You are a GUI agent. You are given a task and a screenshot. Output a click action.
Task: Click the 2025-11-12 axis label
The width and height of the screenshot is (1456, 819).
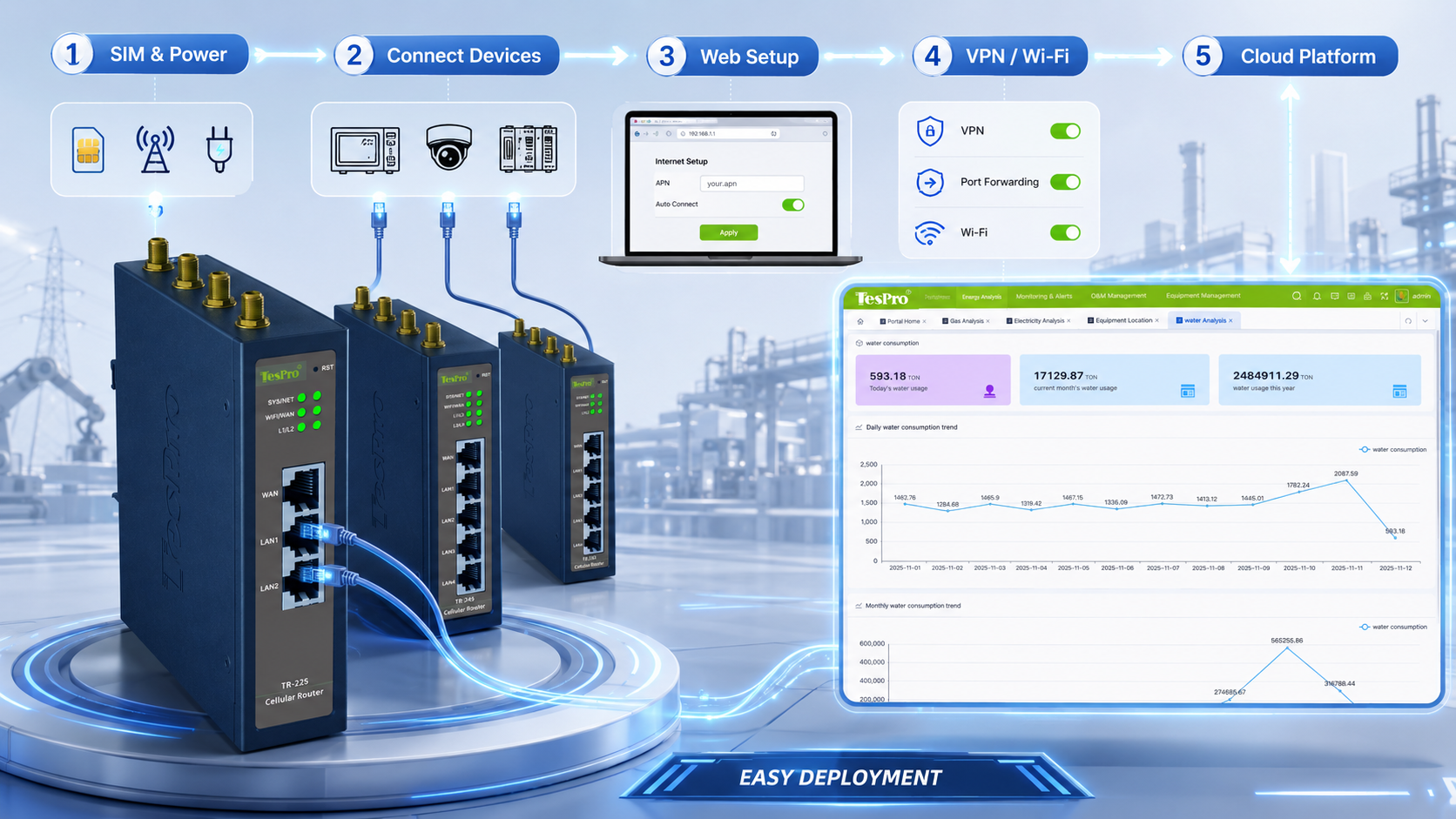coord(1395,568)
